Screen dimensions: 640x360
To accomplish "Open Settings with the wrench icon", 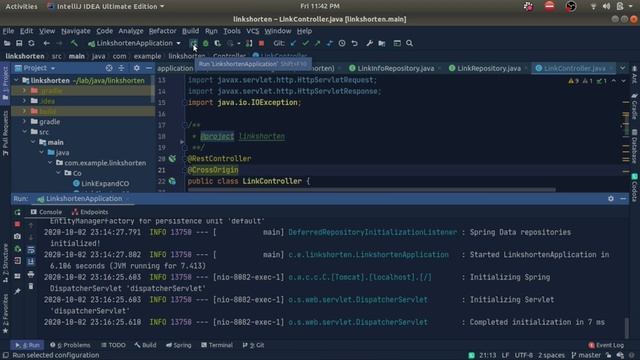I will (x=369, y=43).
